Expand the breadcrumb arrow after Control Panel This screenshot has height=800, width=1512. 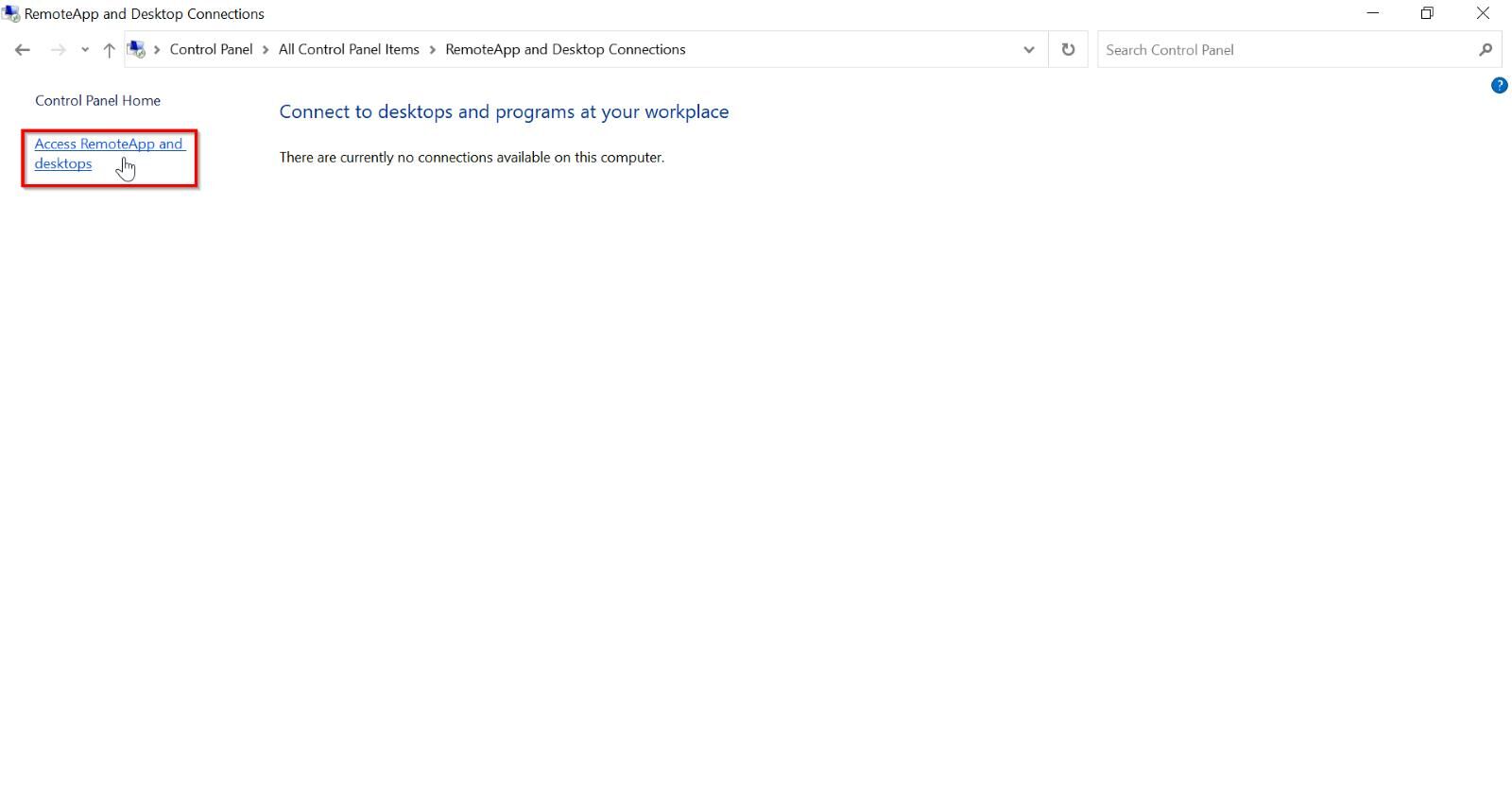pos(265,49)
